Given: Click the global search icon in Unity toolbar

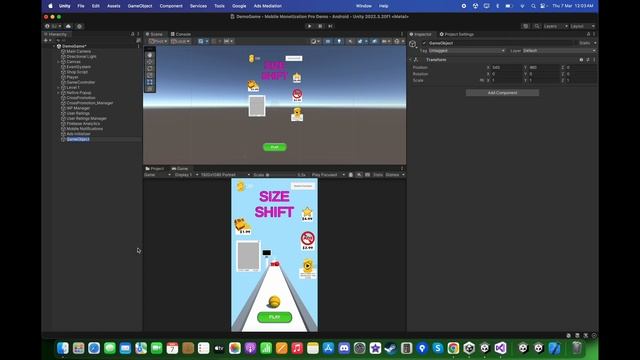Looking at the screenshot, I should [x=537, y=26].
